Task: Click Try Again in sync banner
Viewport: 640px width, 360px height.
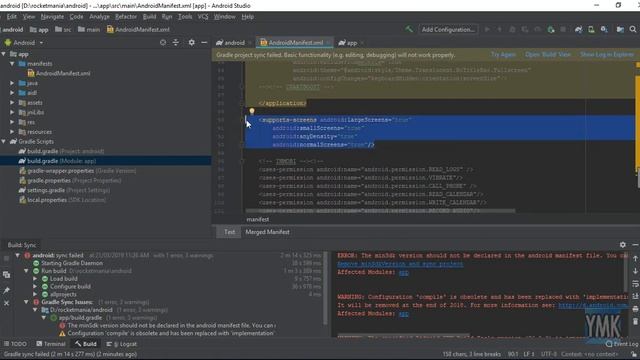Action: pos(503,55)
